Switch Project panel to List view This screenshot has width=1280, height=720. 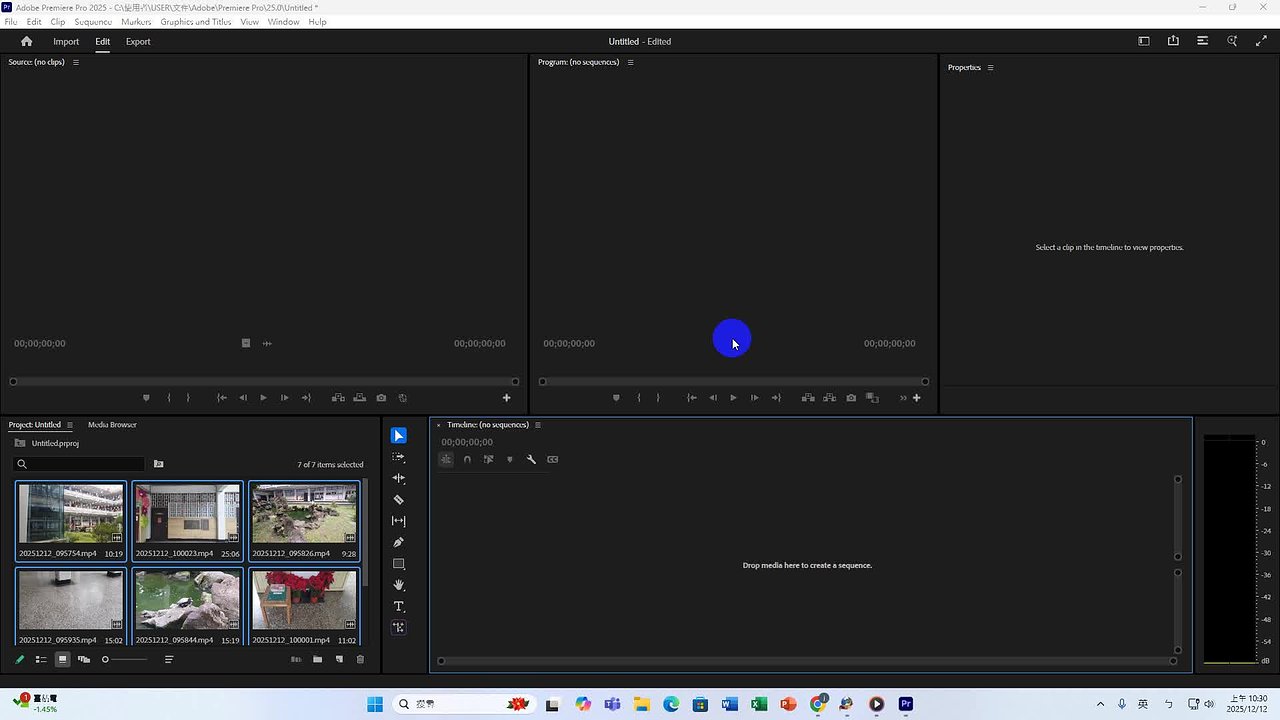41,660
